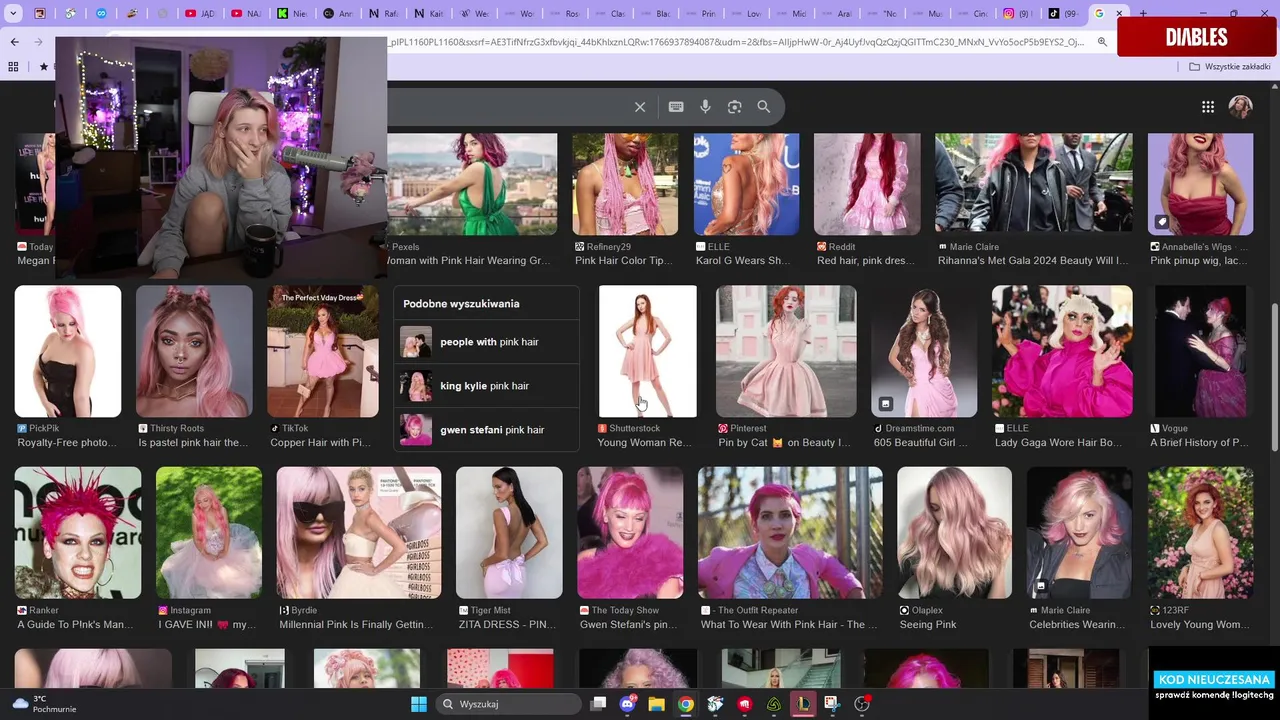Click the Google search input field
Viewport: 1280px width, 720px height.
[x=510, y=107]
